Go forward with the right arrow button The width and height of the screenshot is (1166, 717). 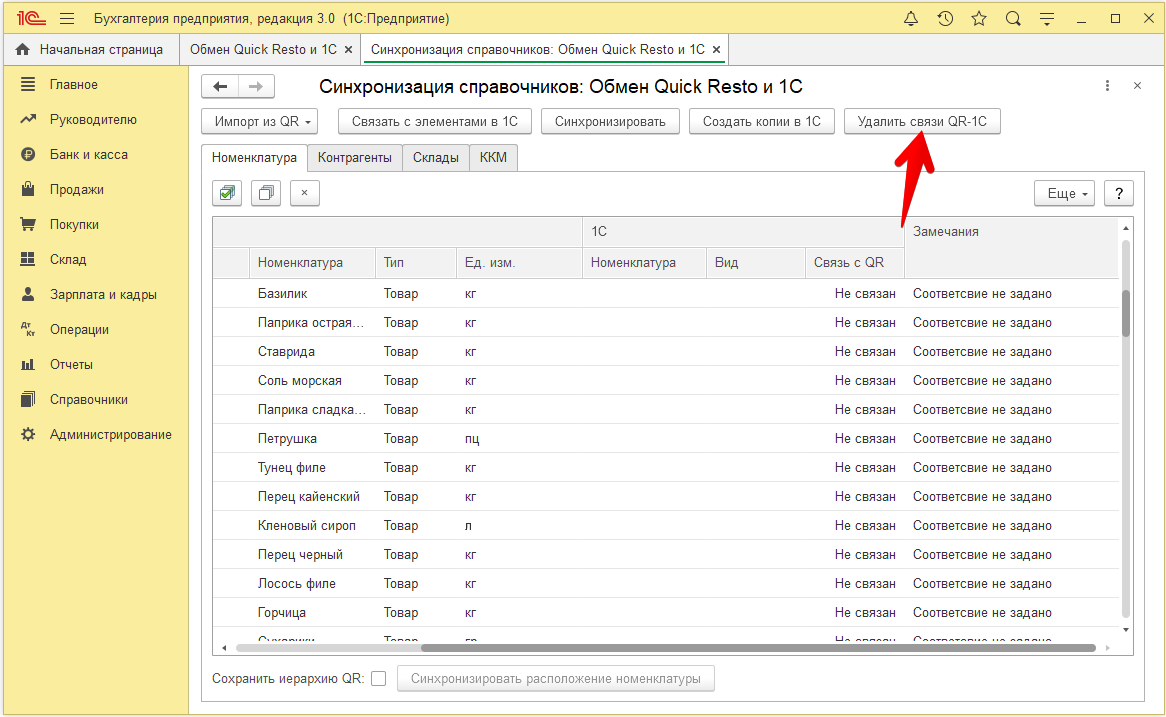(256, 86)
